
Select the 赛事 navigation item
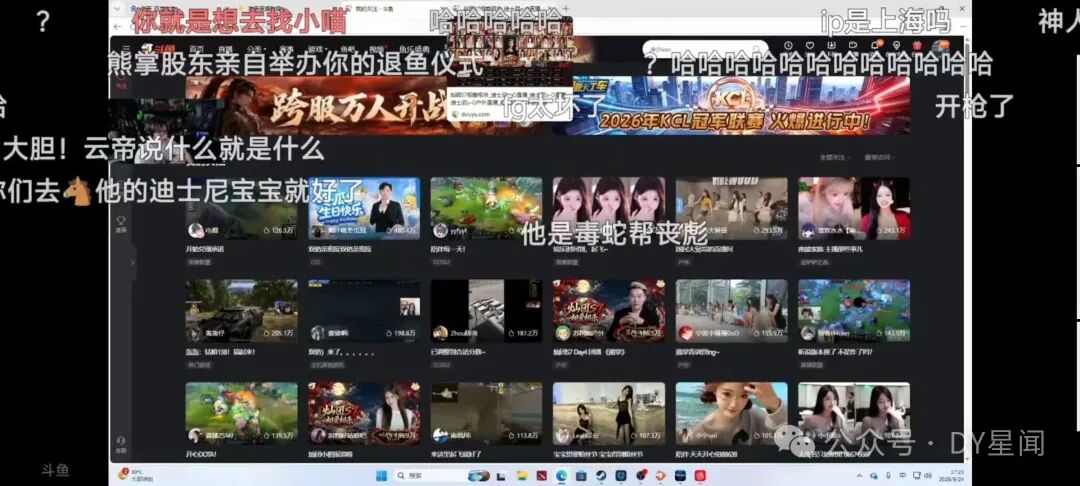pos(286,48)
